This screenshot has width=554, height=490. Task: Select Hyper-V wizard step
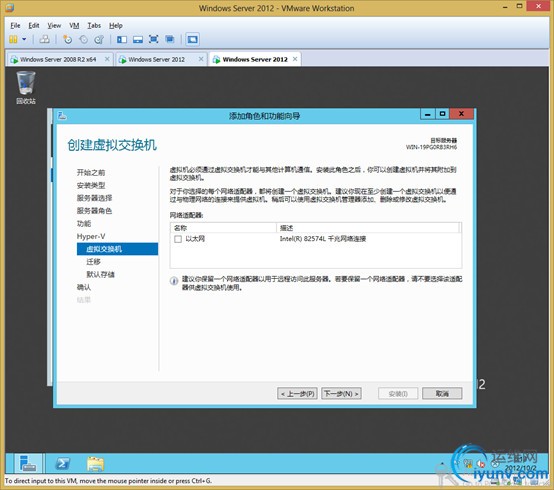[x=91, y=236]
